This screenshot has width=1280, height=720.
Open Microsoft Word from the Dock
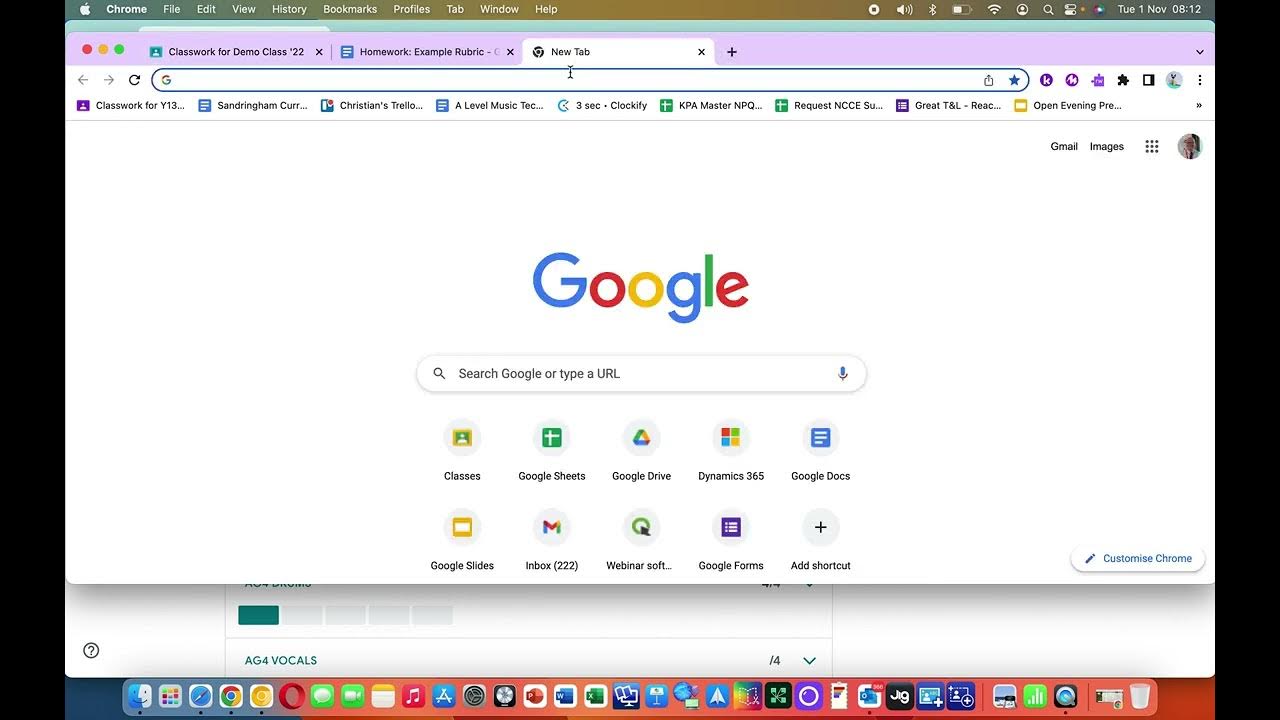click(565, 696)
